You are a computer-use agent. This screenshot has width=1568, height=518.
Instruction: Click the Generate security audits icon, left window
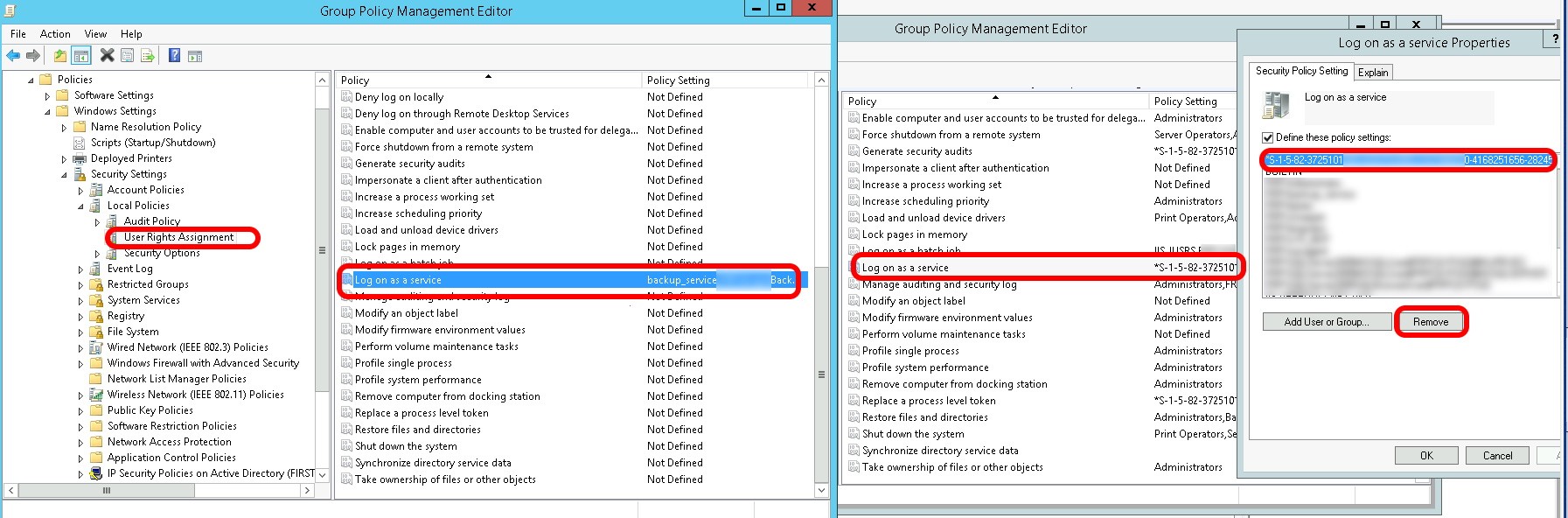[x=346, y=164]
